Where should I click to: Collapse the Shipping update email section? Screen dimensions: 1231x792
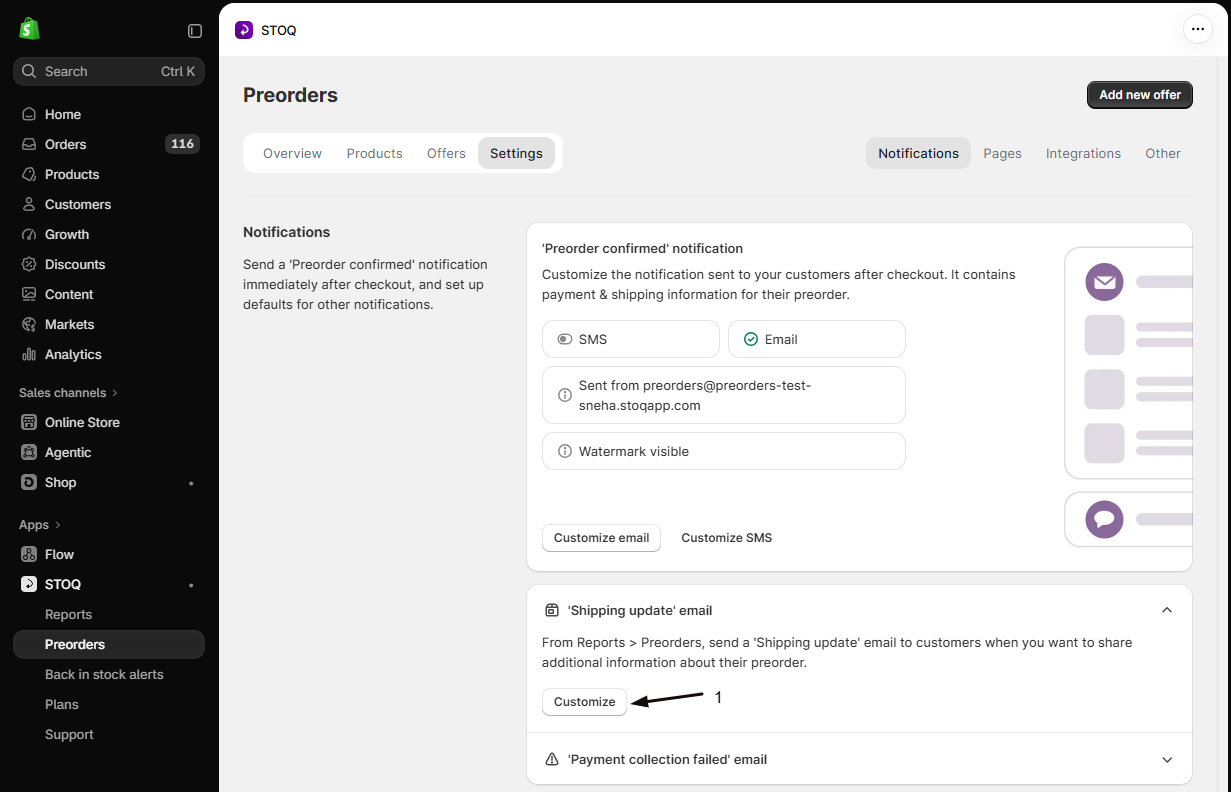coord(1167,610)
